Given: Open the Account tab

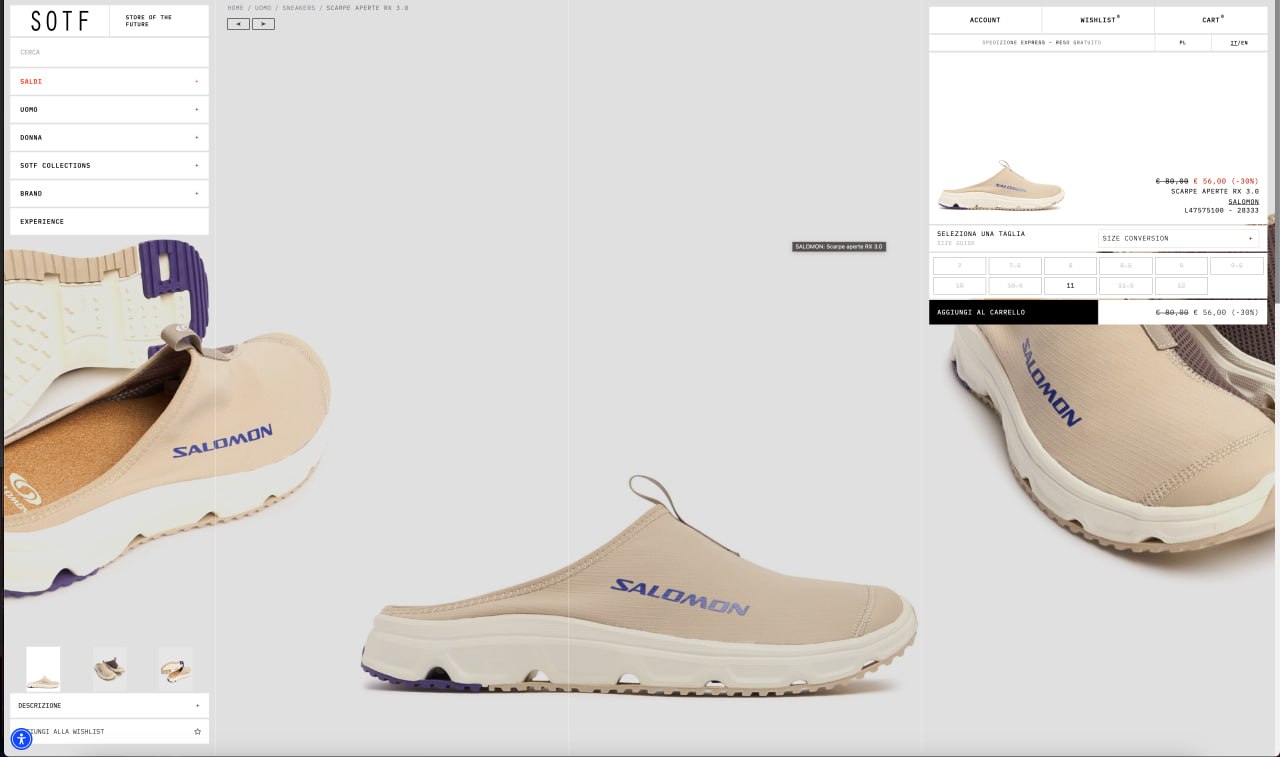Looking at the screenshot, I should [x=985, y=20].
